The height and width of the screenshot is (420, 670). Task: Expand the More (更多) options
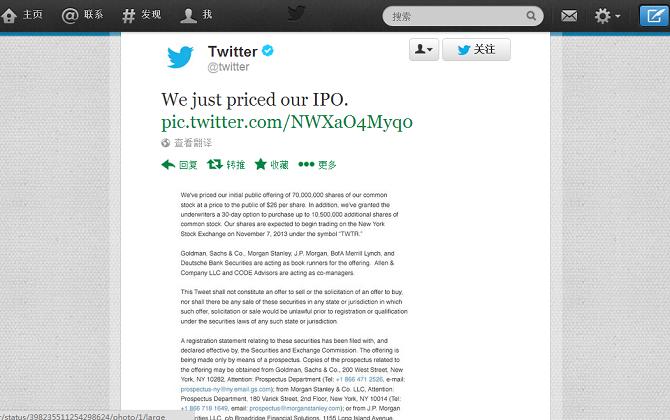317,164
